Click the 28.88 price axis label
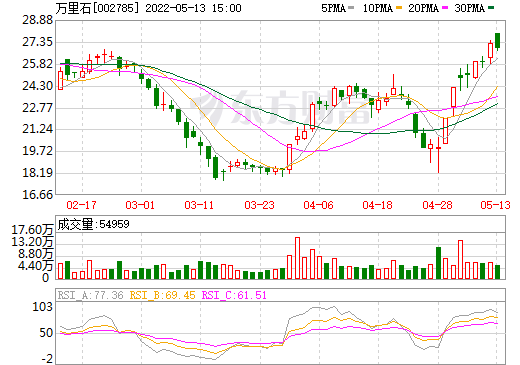520x365 pixels. pos(38,20)
